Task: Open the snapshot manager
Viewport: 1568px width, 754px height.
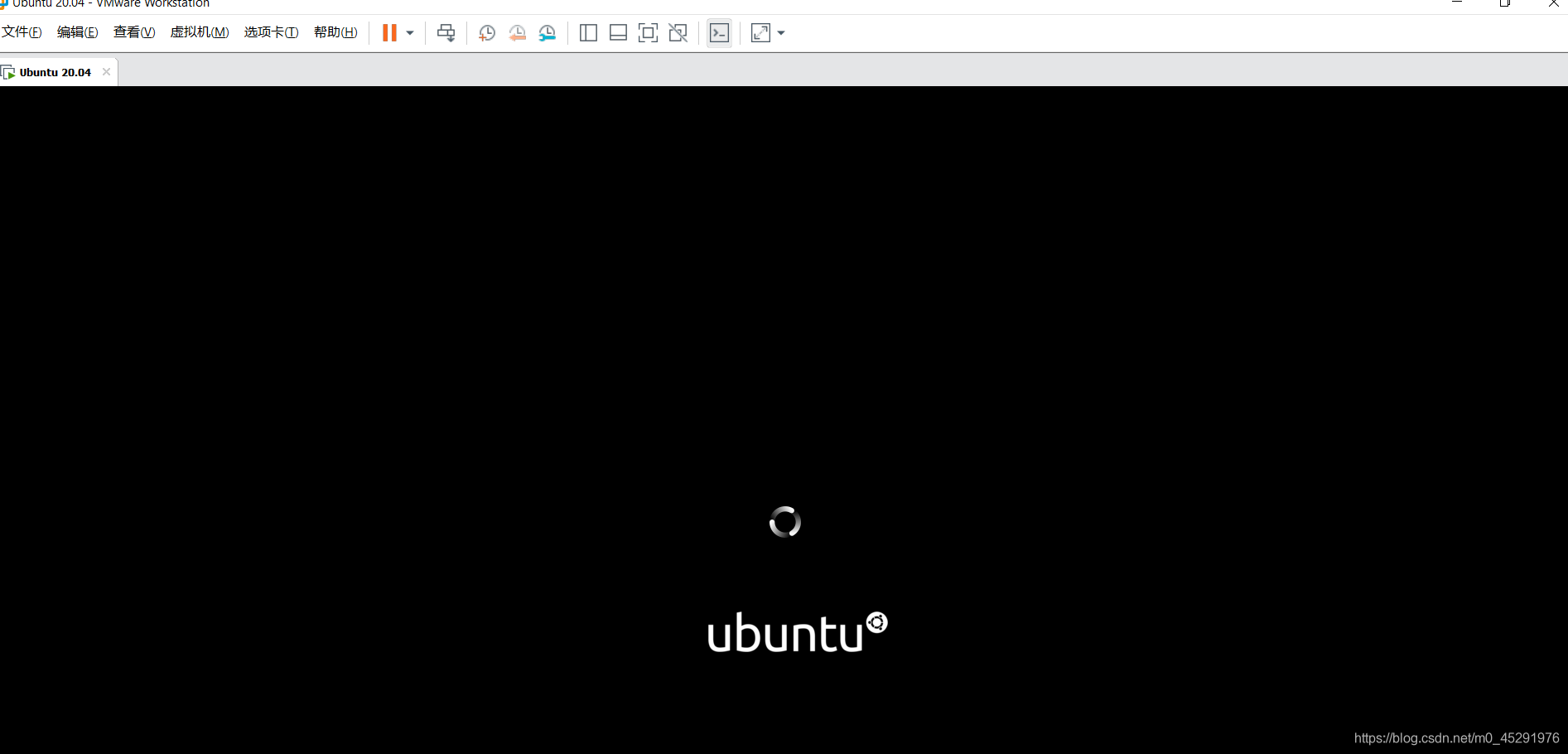Action: click(548, 33)
